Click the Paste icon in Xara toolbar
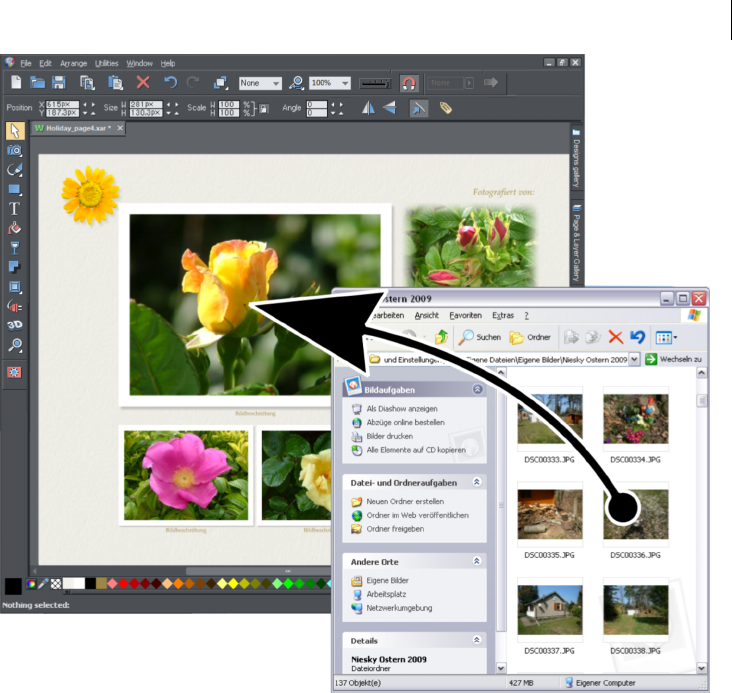The image size is (732, 693). pyautogui.click(x=115, y=83)
